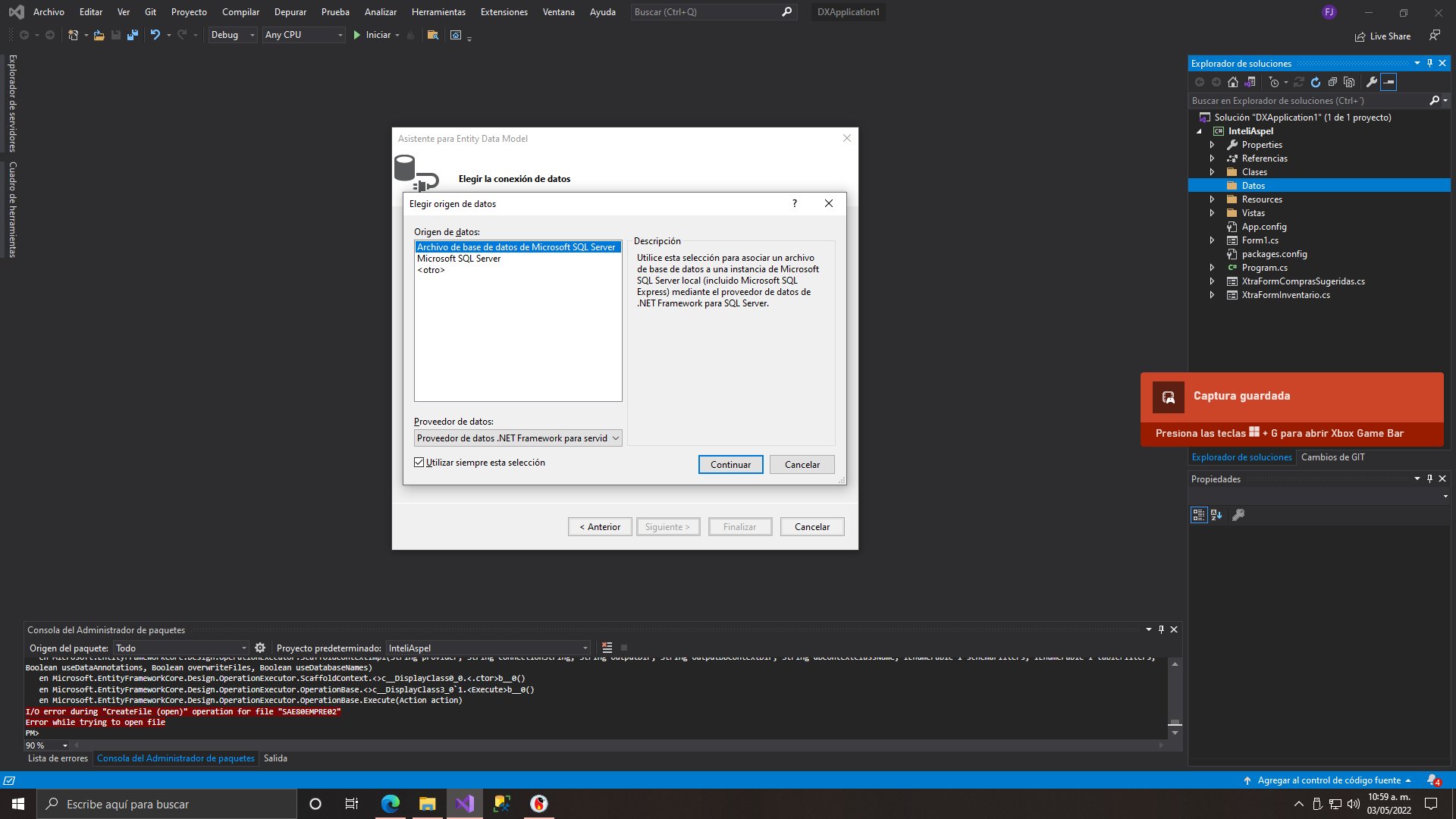Click the Preview Selected Items icon
1456x819 pixels.
(x=1389, y=82)
